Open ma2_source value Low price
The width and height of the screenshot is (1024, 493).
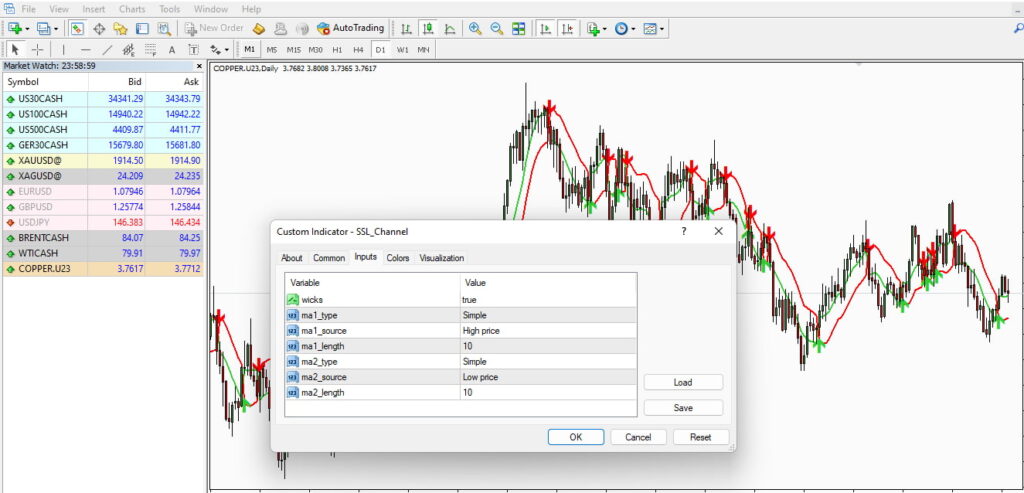tap(548, 377)
